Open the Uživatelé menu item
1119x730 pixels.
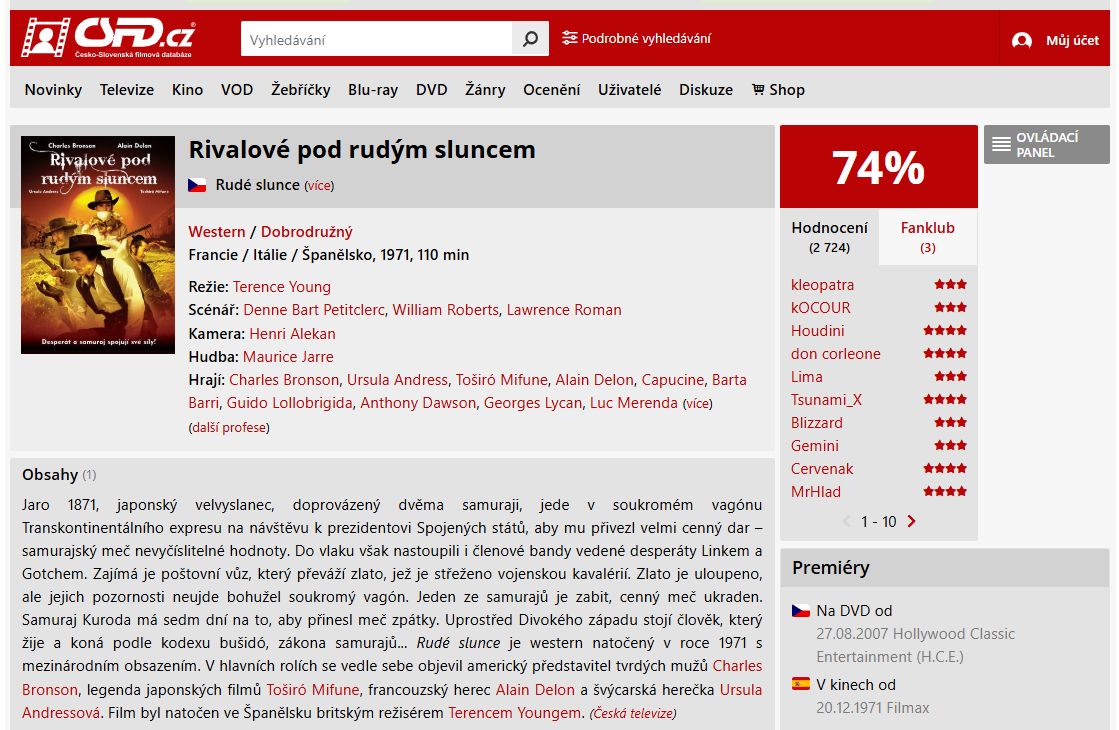click(629, 90)
